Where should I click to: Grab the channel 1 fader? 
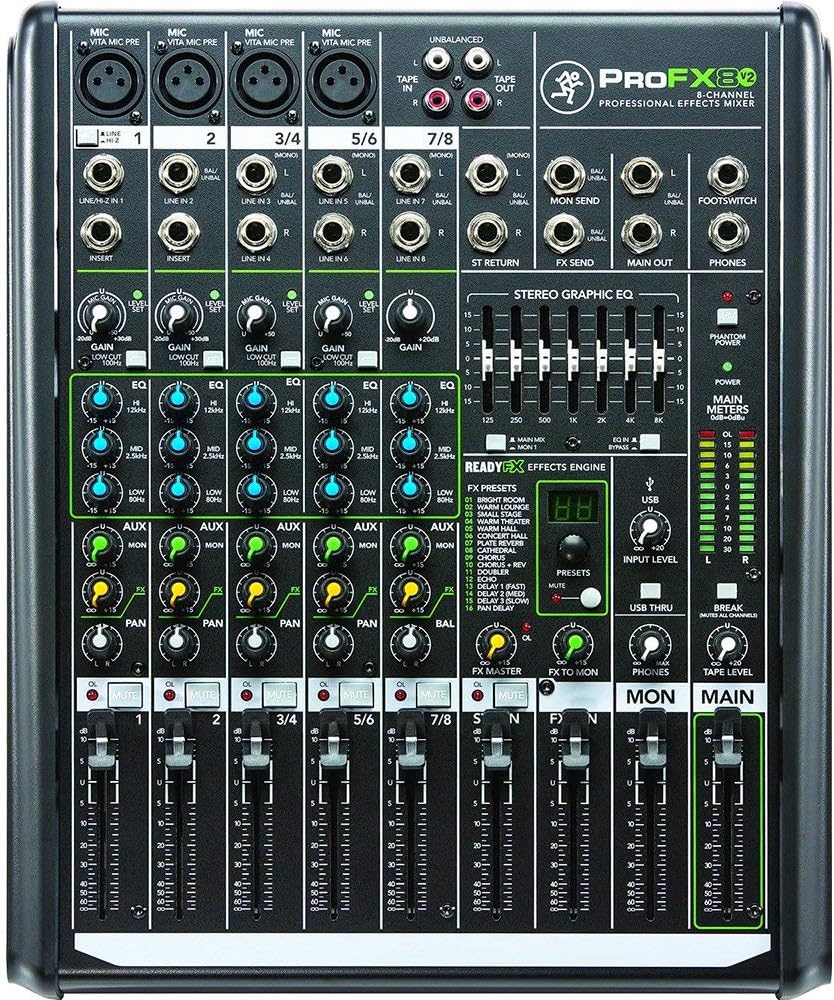[100, 739]
